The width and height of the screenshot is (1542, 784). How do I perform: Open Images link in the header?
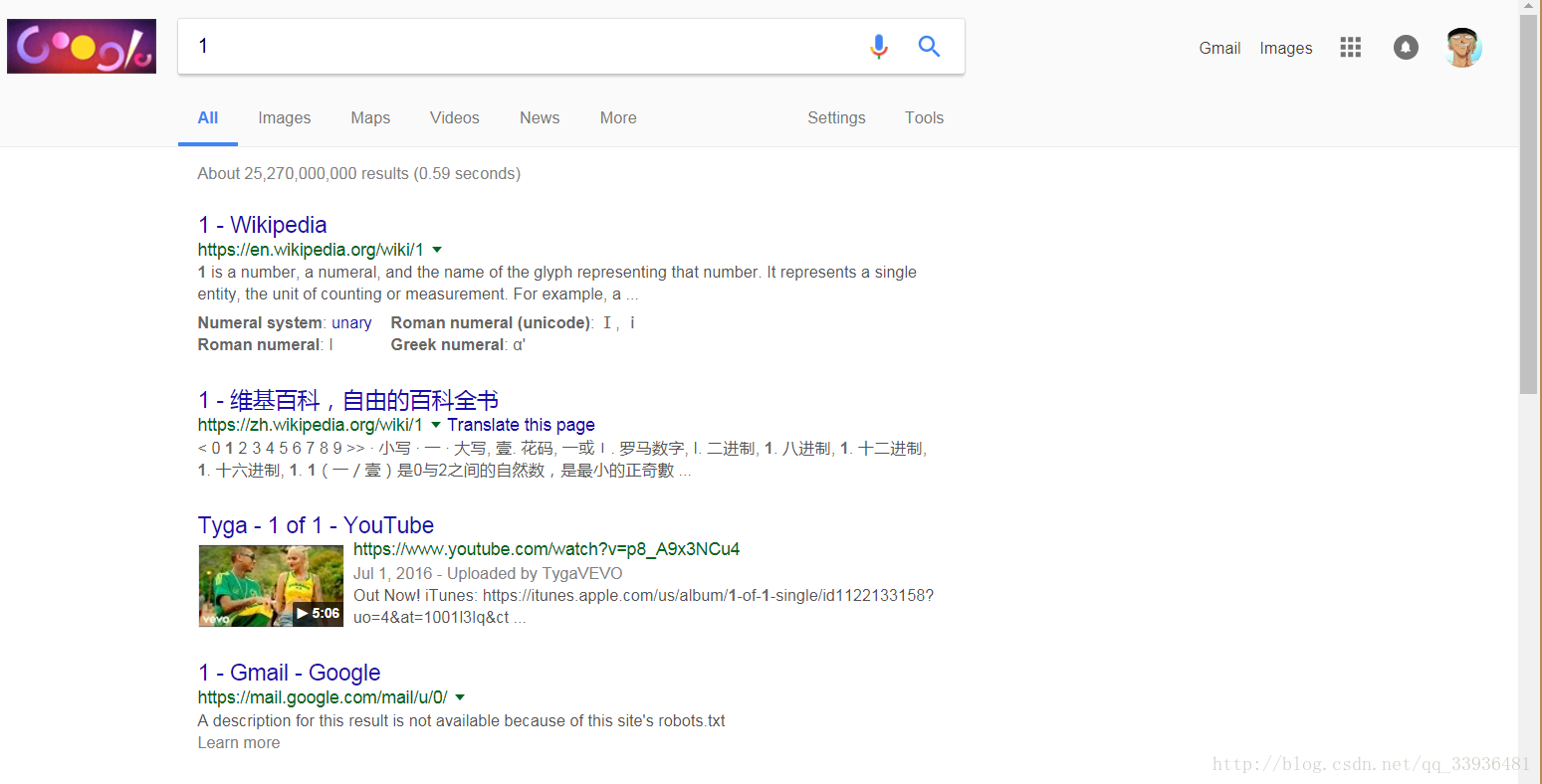pyautogui.click(x=1285, y=48)
